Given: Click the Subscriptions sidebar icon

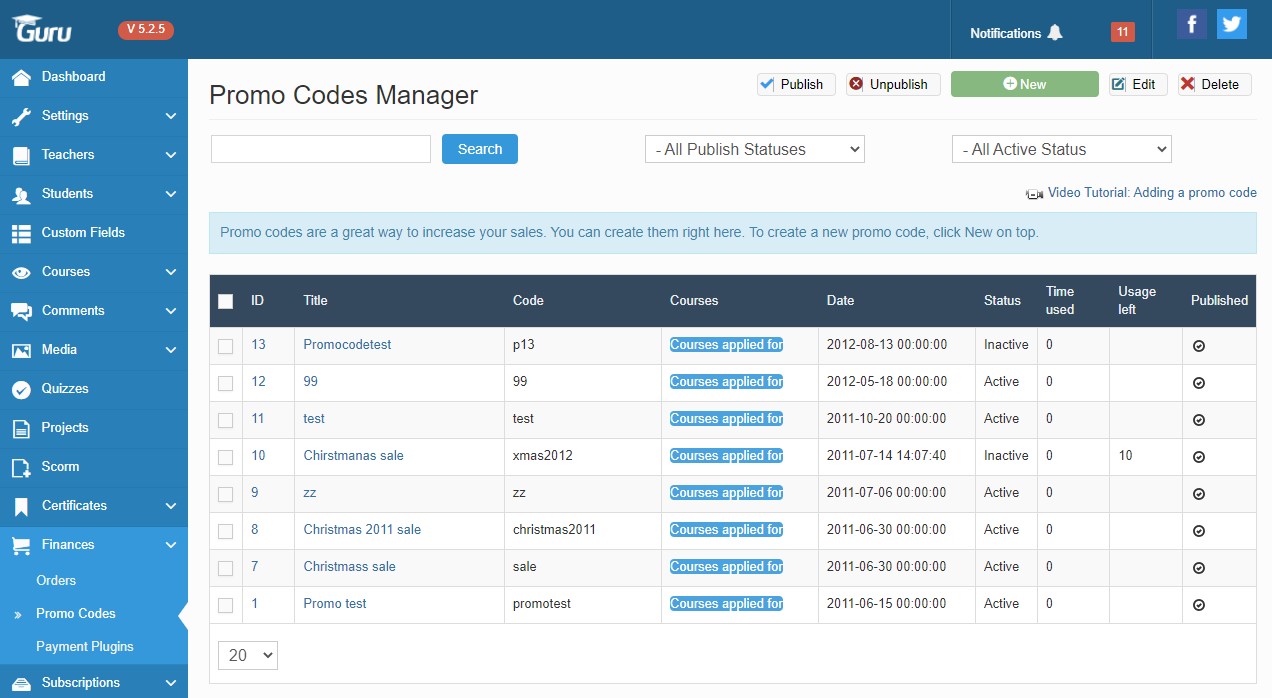Looking at the screenshot, I should pos(21,683).
